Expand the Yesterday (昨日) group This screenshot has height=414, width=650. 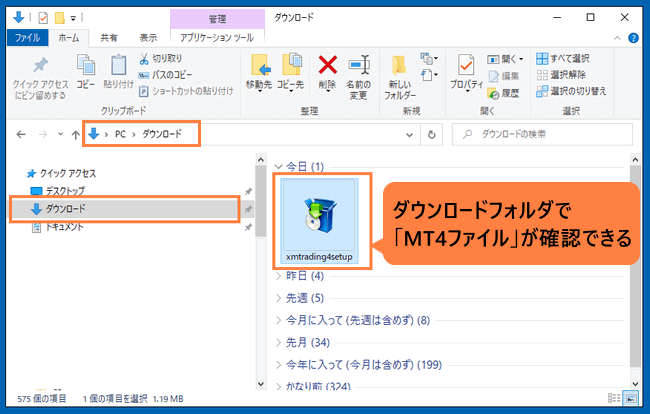pos(279,276)
